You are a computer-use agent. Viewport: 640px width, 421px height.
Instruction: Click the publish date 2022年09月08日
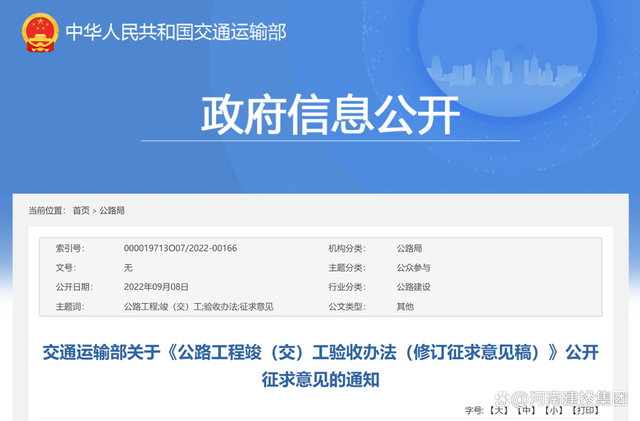click(155, 286)
